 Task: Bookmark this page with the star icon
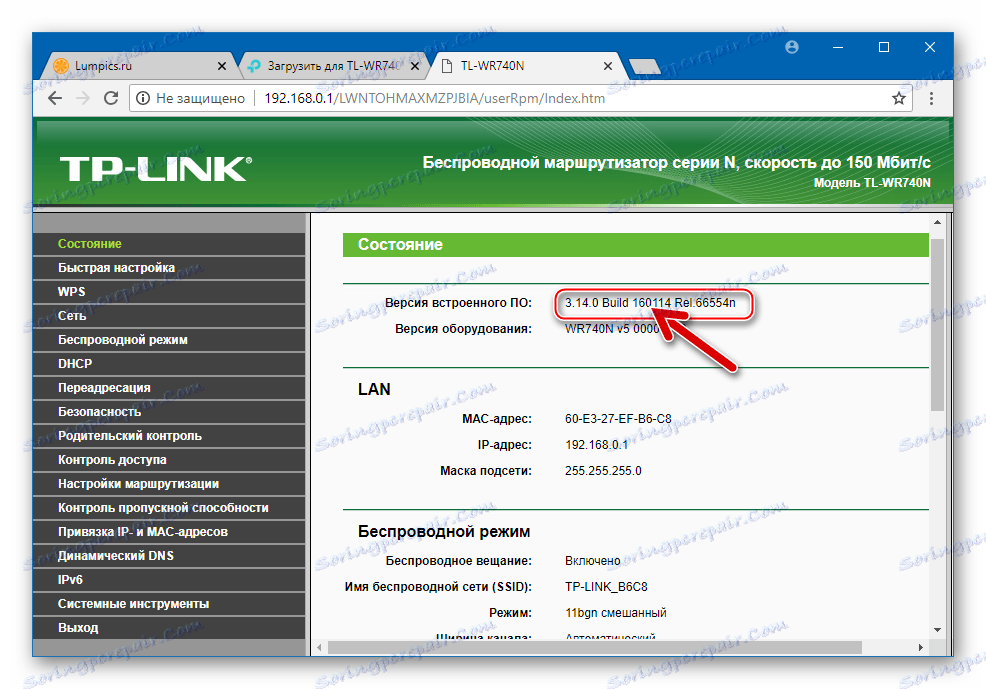pos(899,98)
